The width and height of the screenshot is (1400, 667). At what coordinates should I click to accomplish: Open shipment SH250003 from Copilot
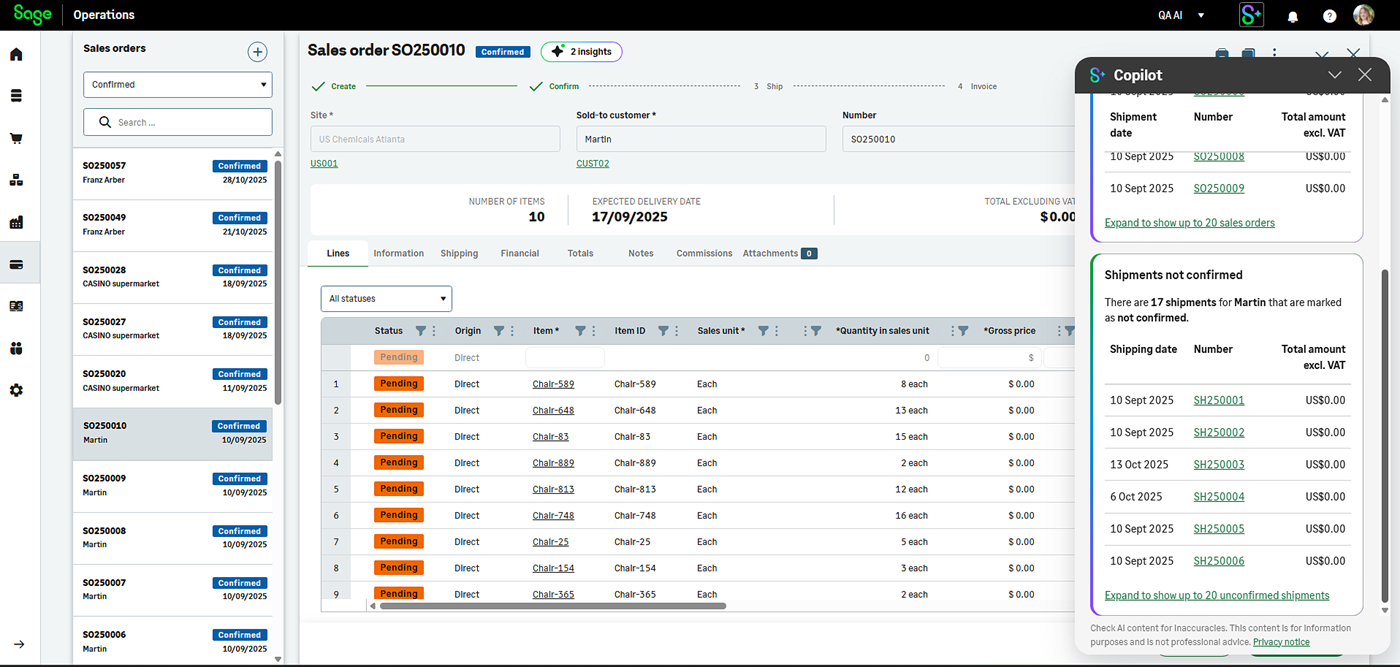pyautogui.click(x=1218, y=464)
